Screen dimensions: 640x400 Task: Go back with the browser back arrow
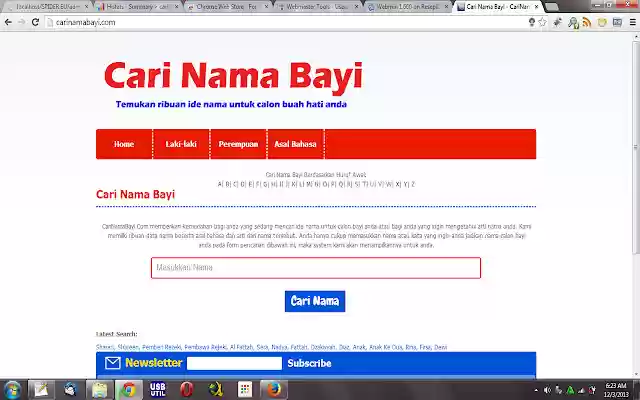(8, 22)
